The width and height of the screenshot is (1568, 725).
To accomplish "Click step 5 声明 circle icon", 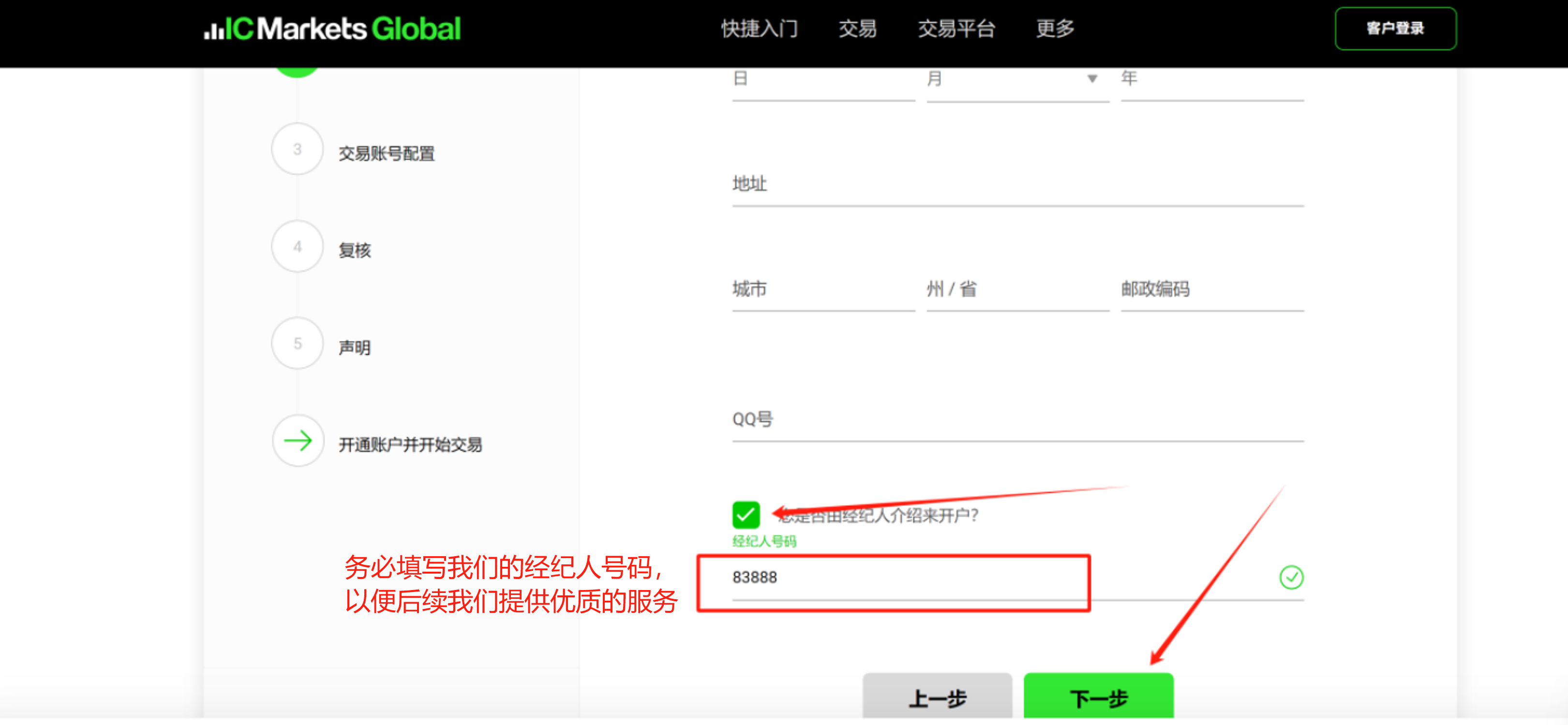I will point(297,343).
